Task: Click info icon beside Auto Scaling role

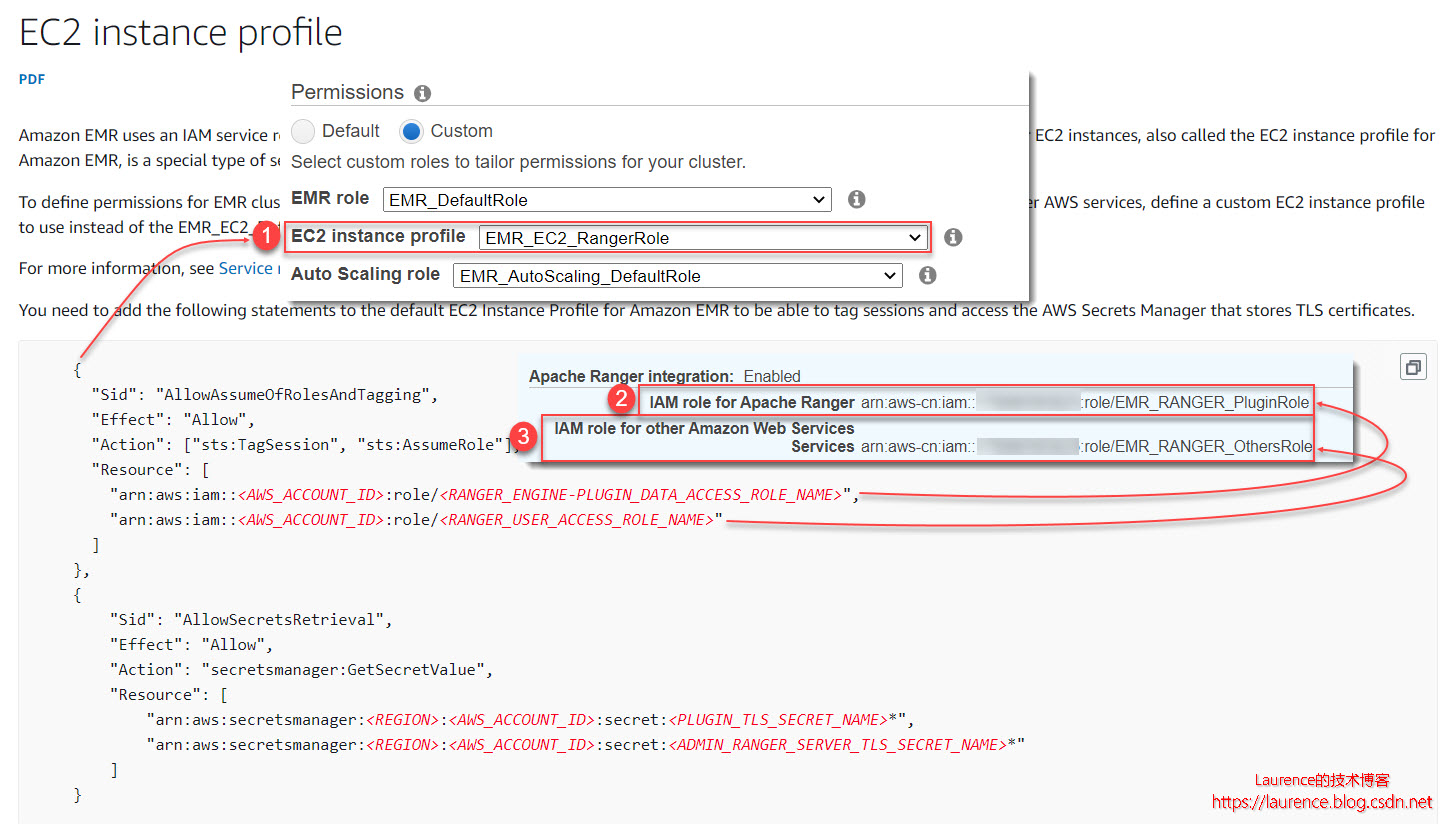Action: (928, 275)
